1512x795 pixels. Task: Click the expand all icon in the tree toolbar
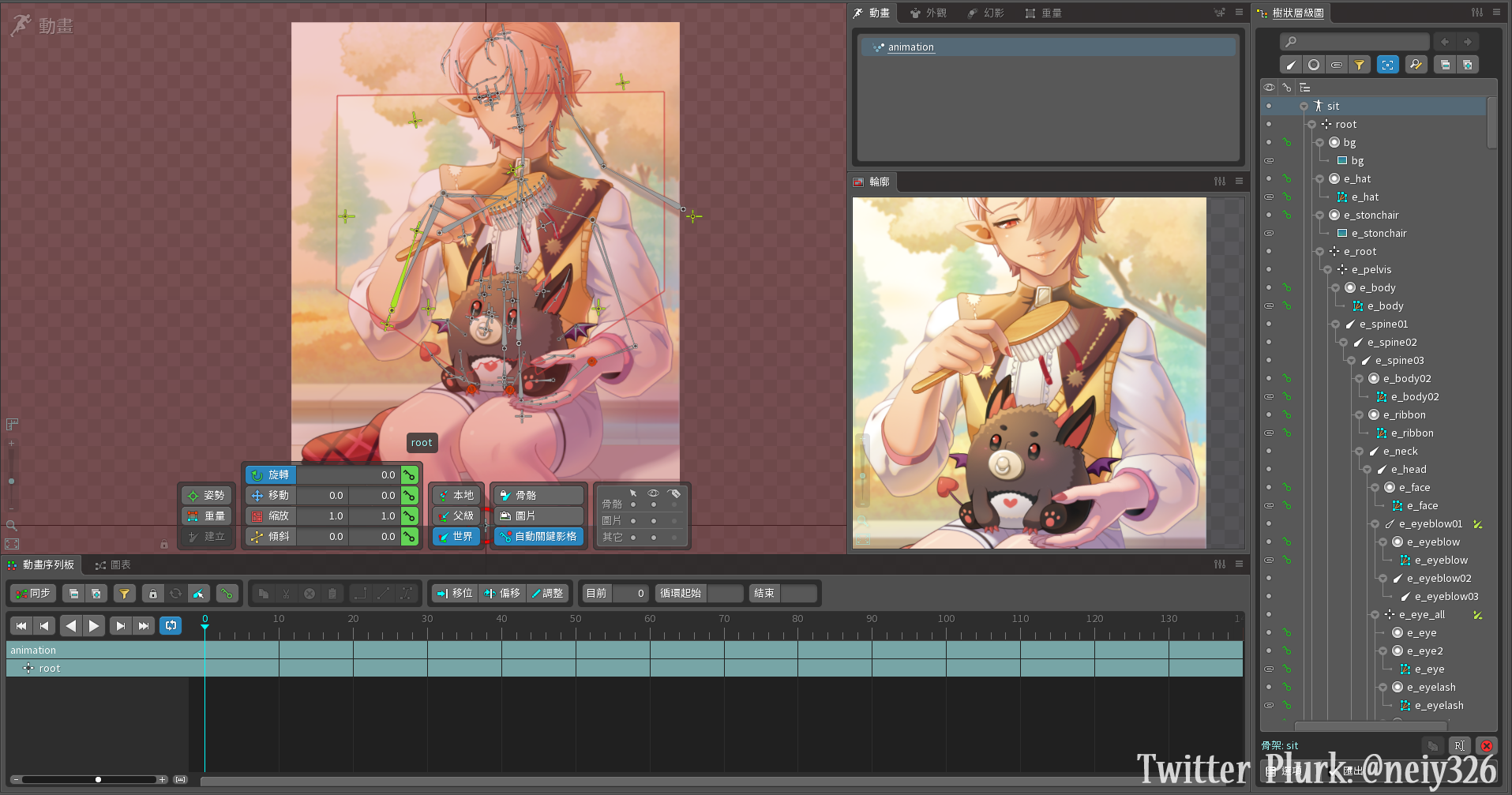pos(1467,65)
